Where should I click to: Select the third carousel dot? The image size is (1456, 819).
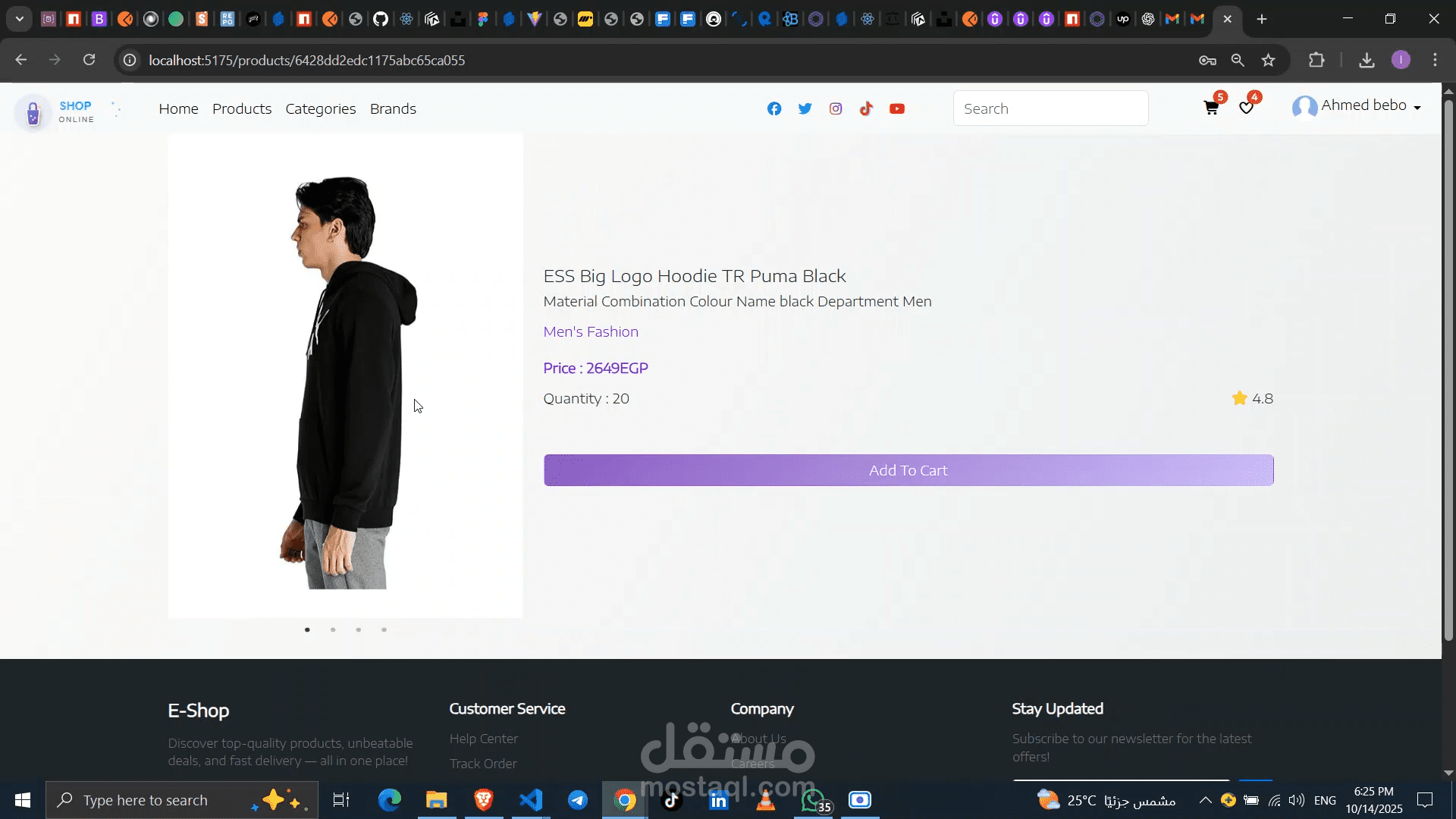[359, 629]
